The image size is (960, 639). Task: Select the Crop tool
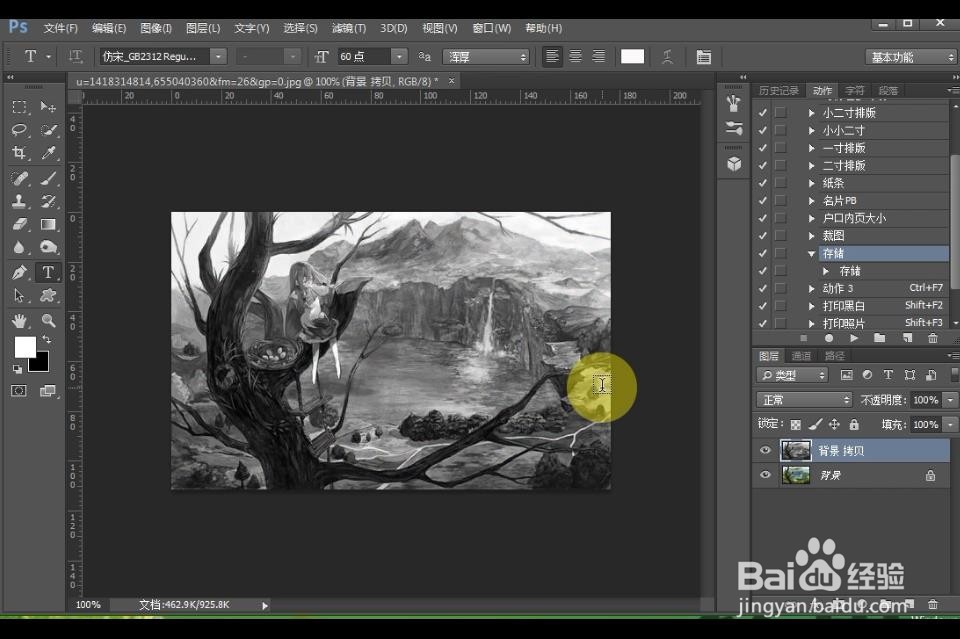point(19,152)
